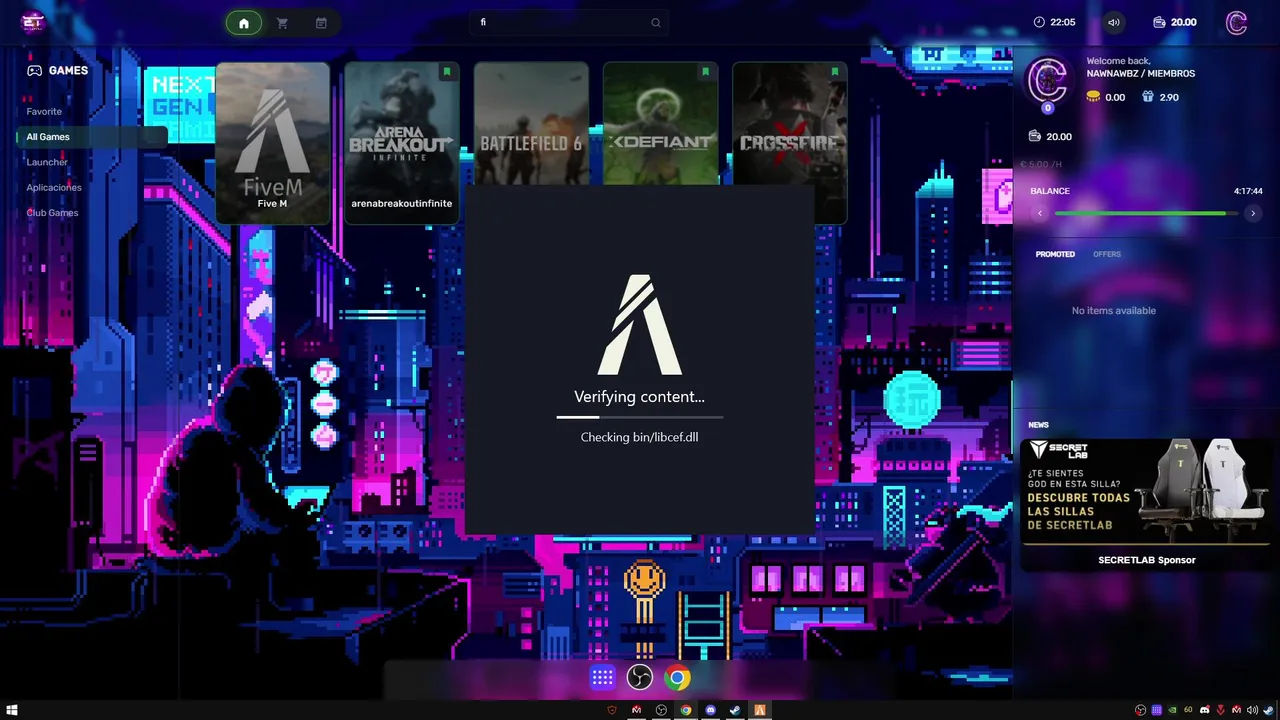Toggle bookmark on XDefiant card
The image size is (1280, 720).
pyautogui.click(x=705, y=72)
